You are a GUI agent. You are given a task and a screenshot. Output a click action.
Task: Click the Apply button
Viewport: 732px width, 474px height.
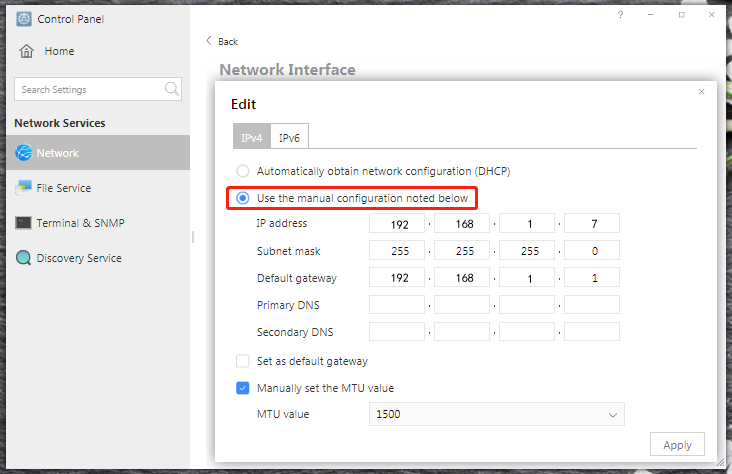[x=677, y=445]
